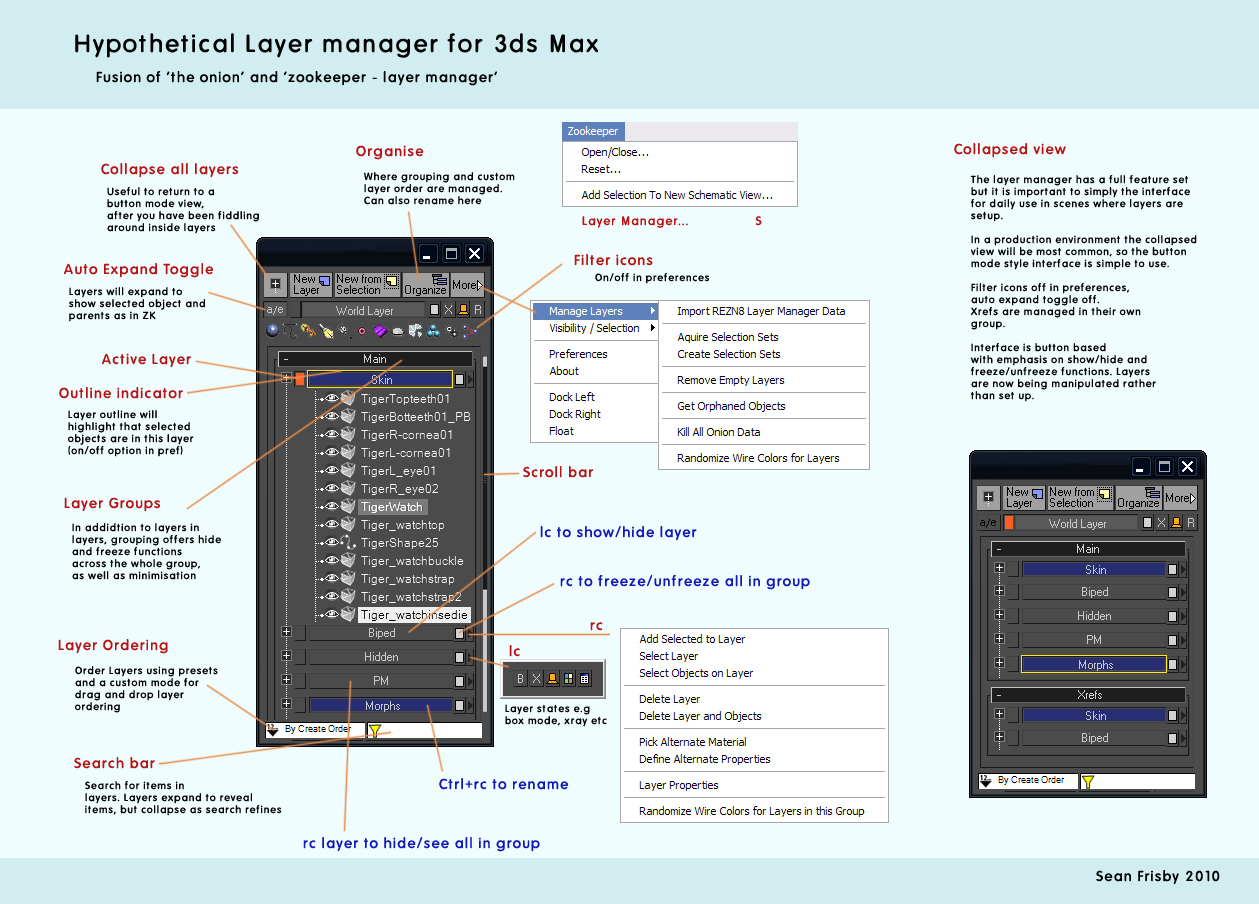Screen dimensions: 1259x904
Task: Open Manage Layers menu item
Action: click(595, 311)
